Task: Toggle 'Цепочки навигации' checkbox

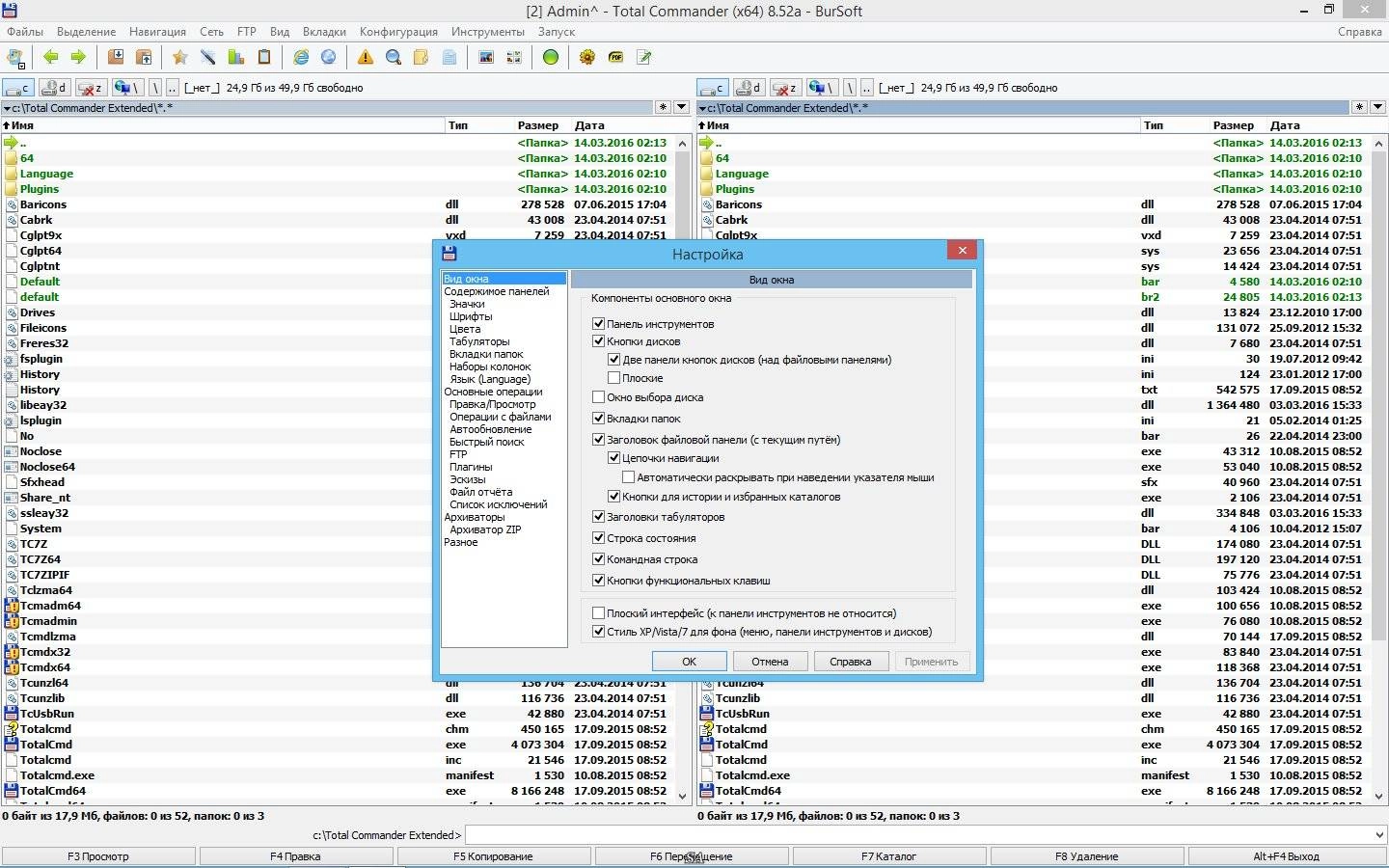Action: [x=613, y=458]
